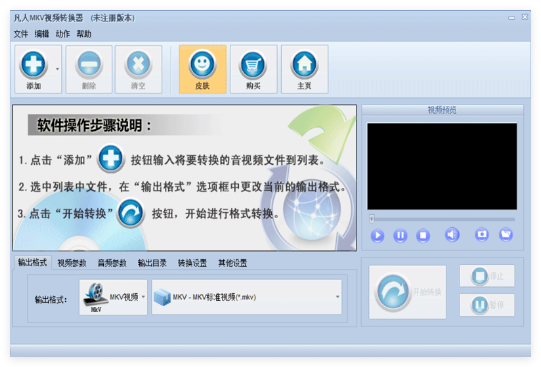Open the dropdown arrow beside 添加
The image size is (541, 367).
tap(57, 69)
